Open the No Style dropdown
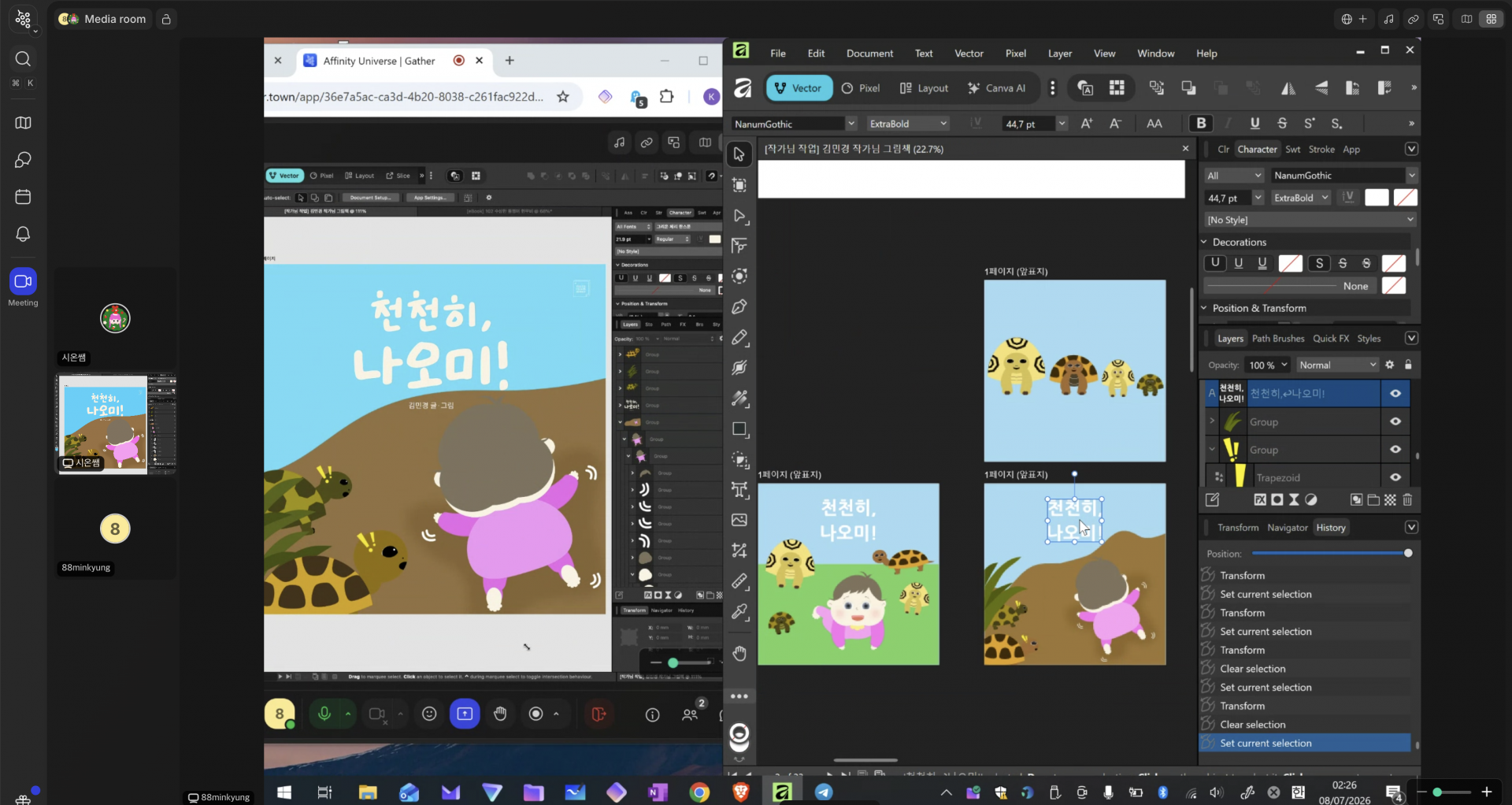1512x805 pixels. 1310,220
